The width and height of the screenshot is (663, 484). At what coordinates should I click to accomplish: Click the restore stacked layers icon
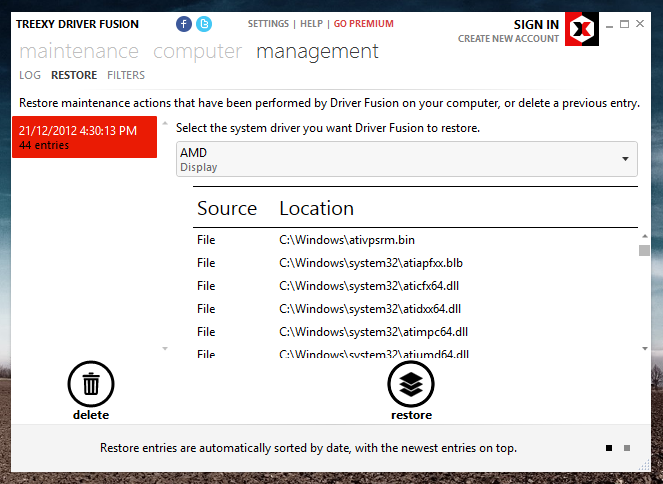tap(411, 384)
